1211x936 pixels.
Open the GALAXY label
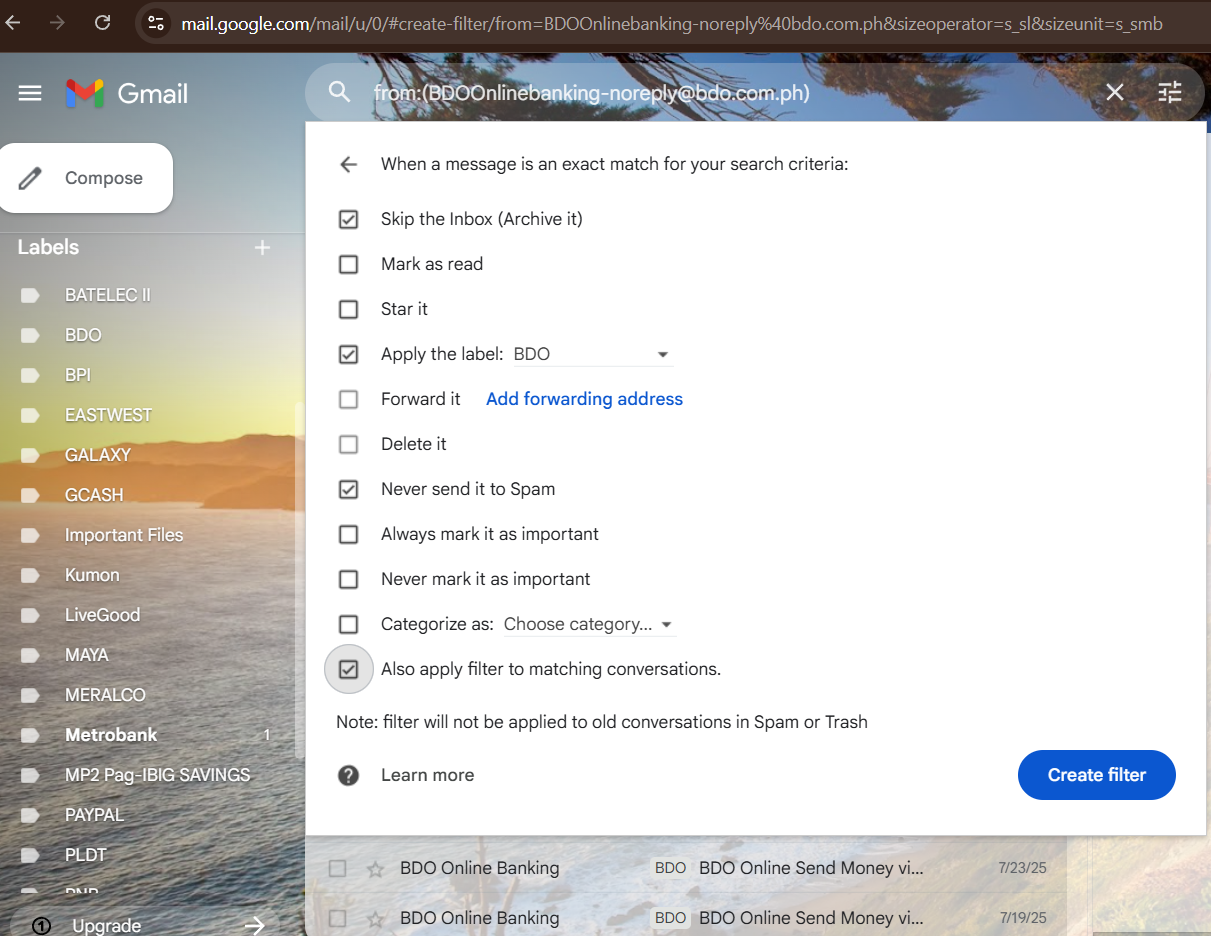(x=98, y=455)
